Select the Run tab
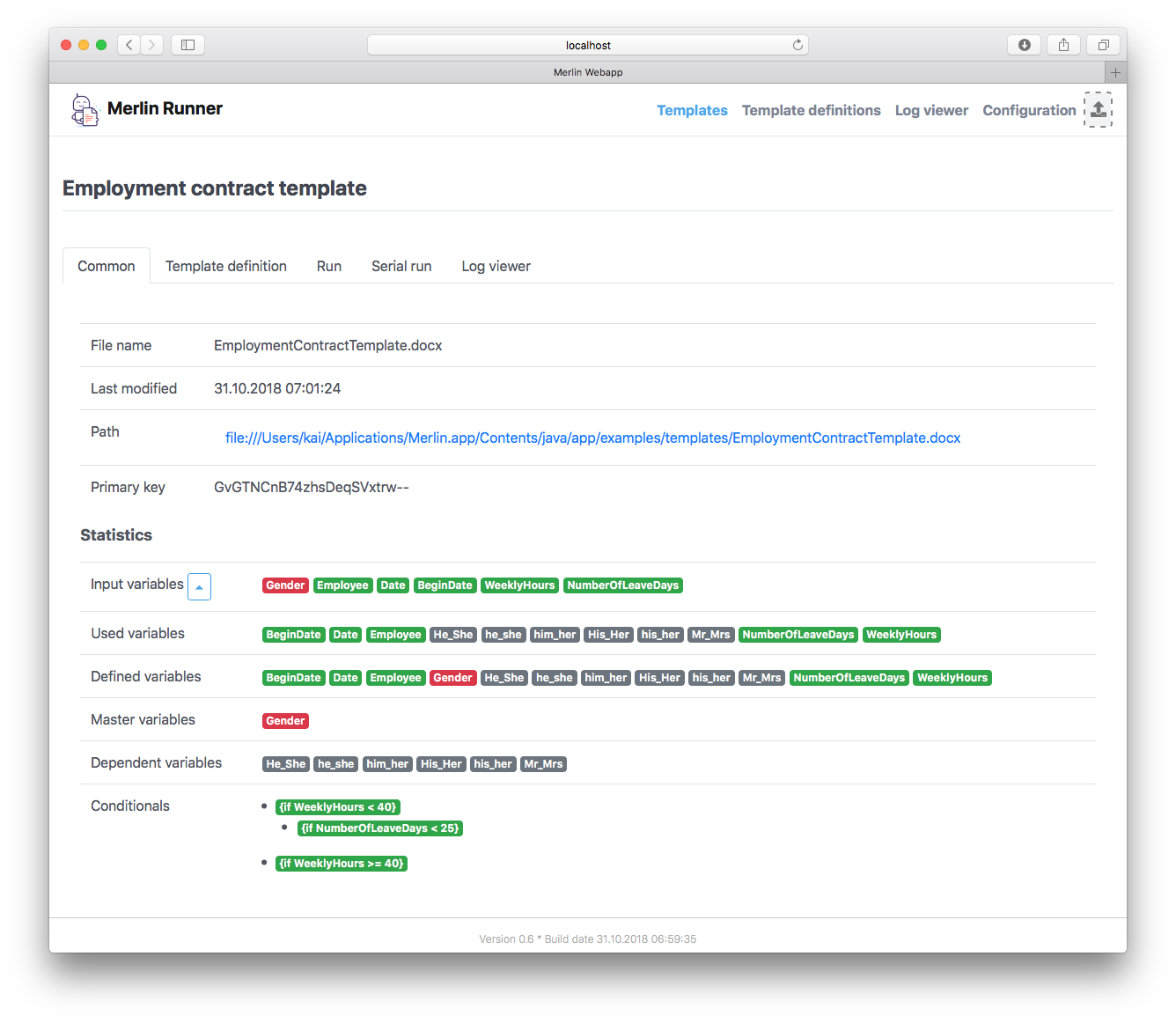Viewport: 1176px width, 1023px height. [328, 266]
